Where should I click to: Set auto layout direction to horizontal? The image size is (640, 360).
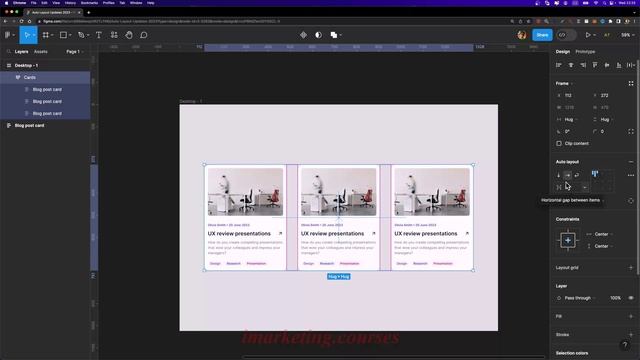pos(568,175)
